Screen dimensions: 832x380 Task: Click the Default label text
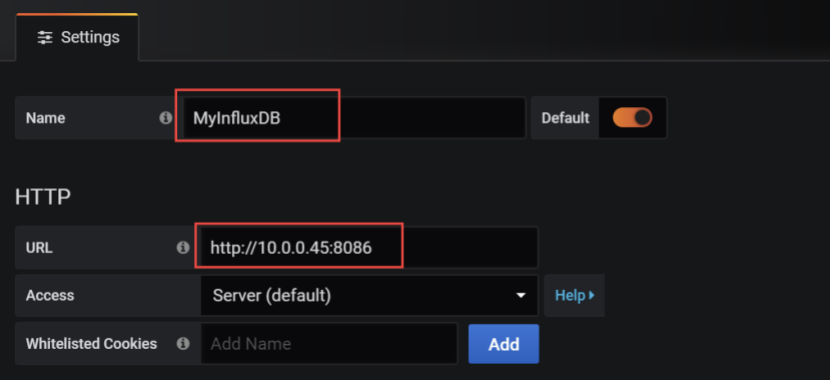(x=565, y=118)
